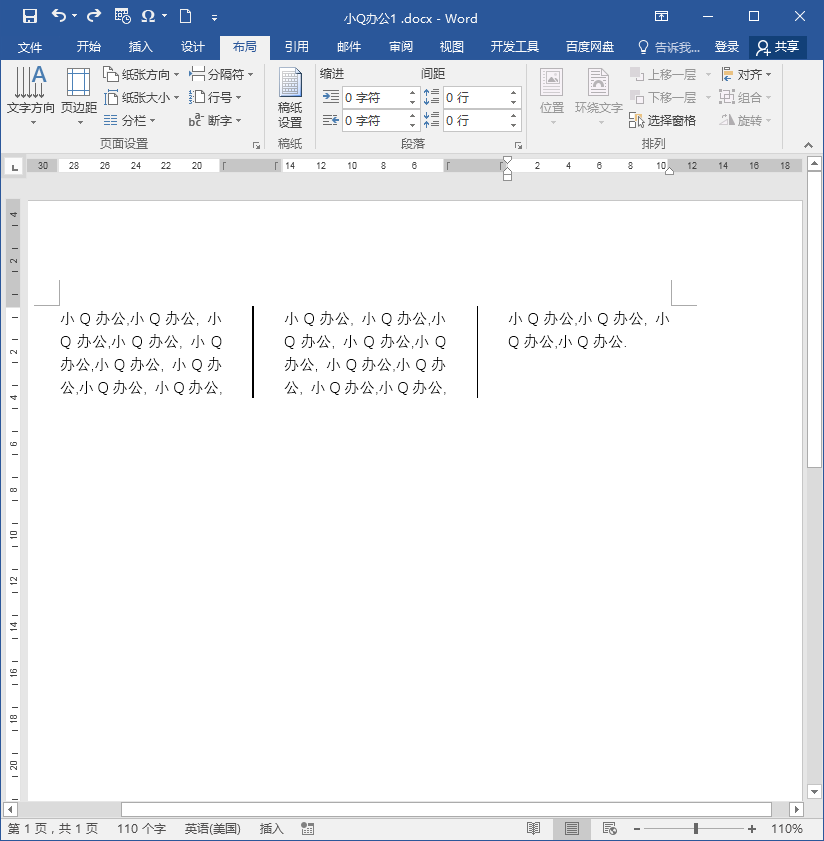
Task: Switch to Print Layout view icon
Action: pyautogui.click(x=572, y=829)
